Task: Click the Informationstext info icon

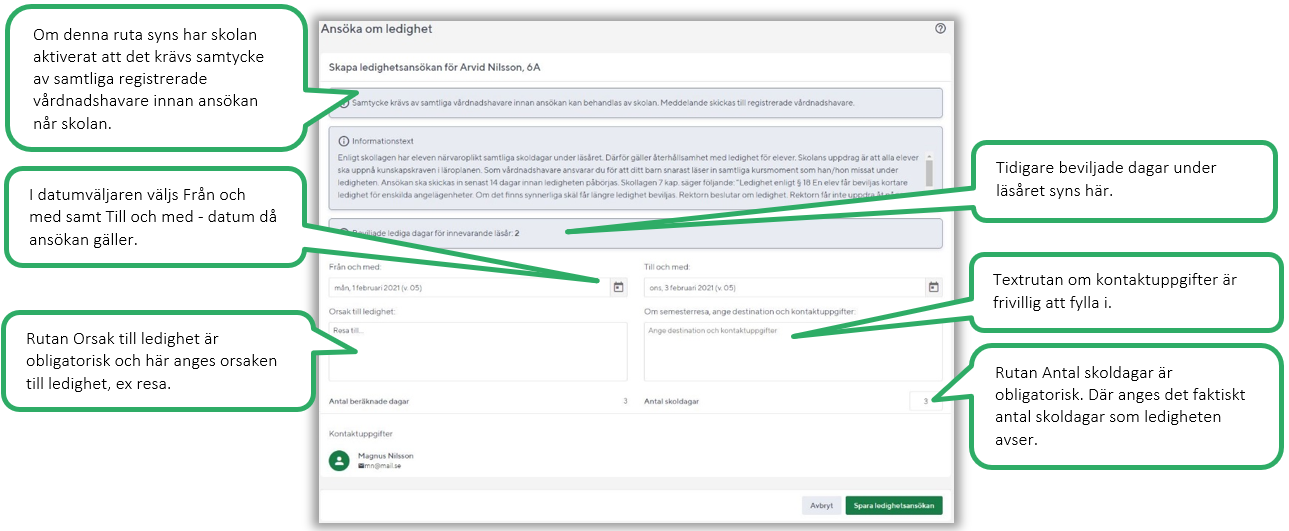Action: tap(344, 141)
